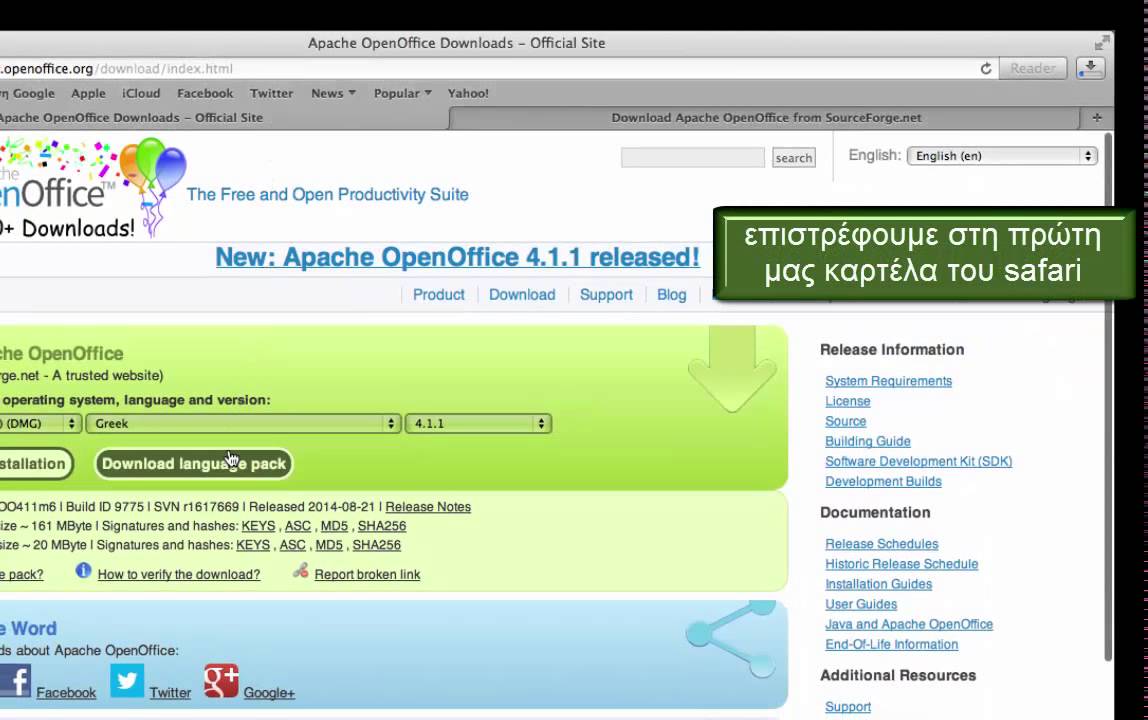Open the Greek language selector
Screen dimensions: 1148x720
[243, 423]
